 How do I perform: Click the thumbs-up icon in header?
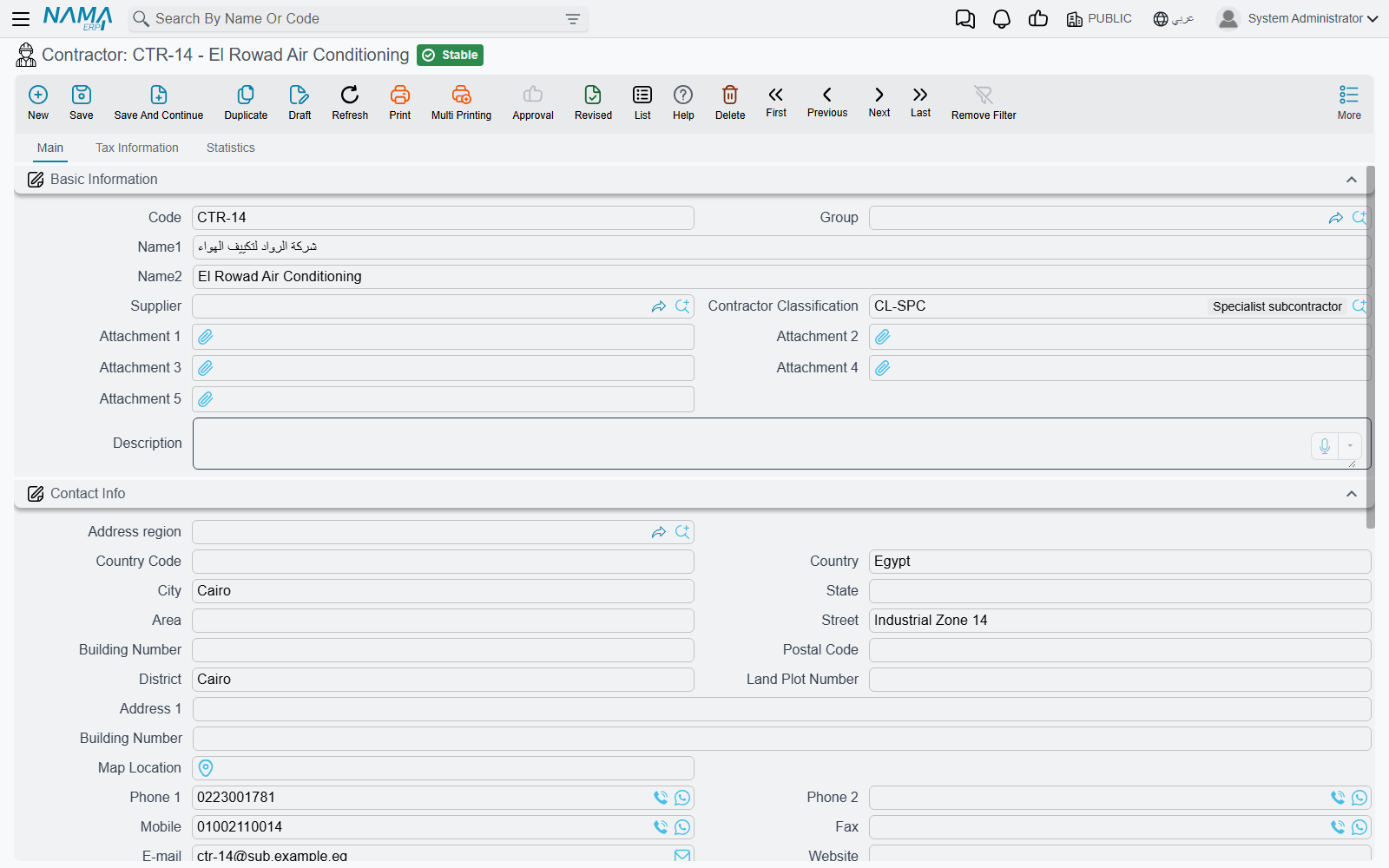[1038, 19]
